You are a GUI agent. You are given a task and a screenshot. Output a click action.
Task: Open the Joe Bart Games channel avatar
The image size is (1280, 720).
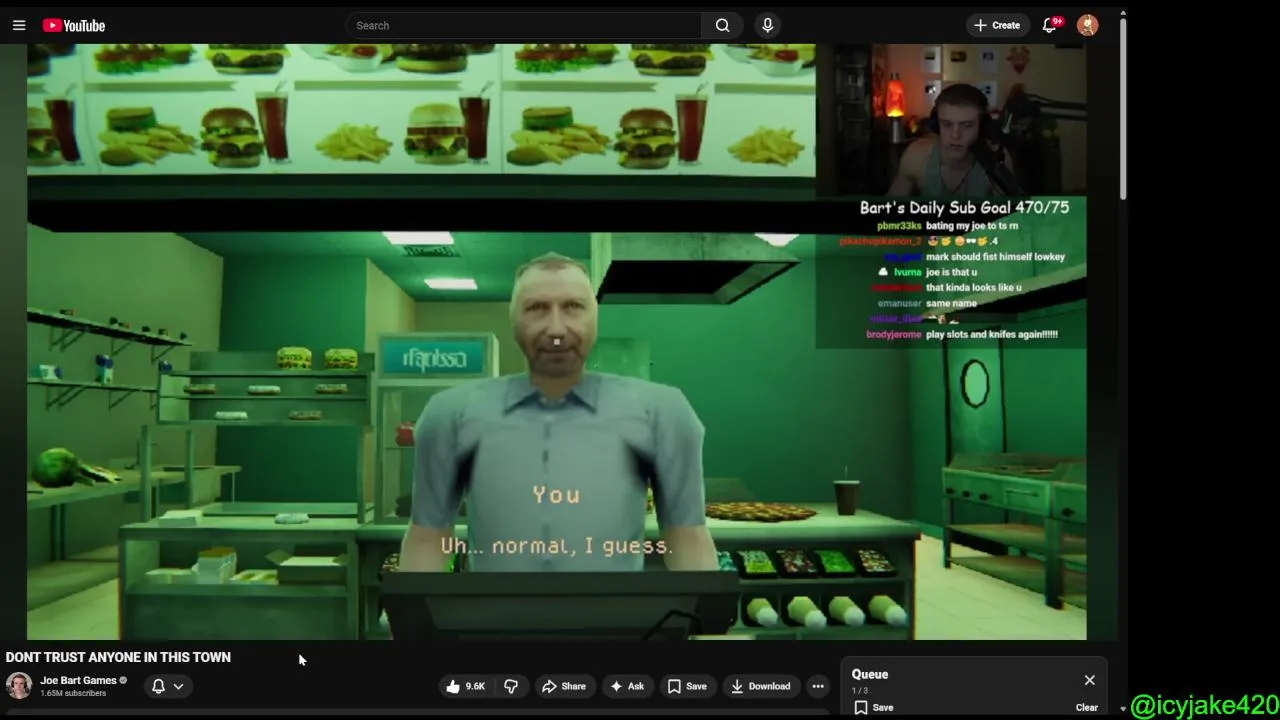pyautogui.click(x=19, y=686)
